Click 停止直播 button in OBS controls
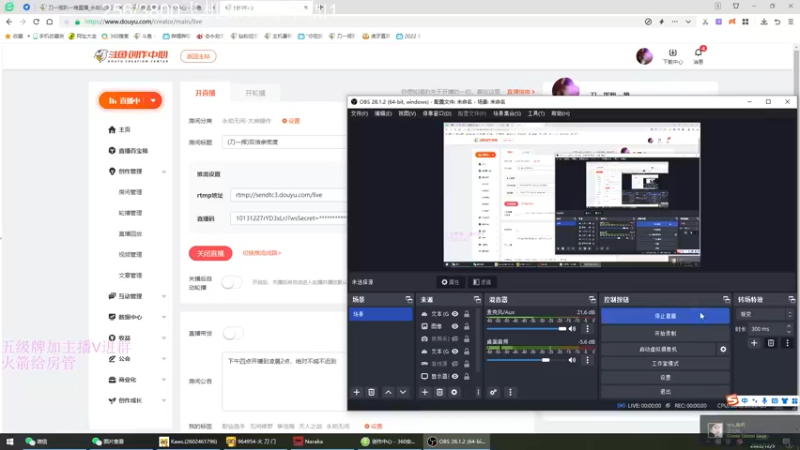Screen dimensions: 800x450 [665, 316]
